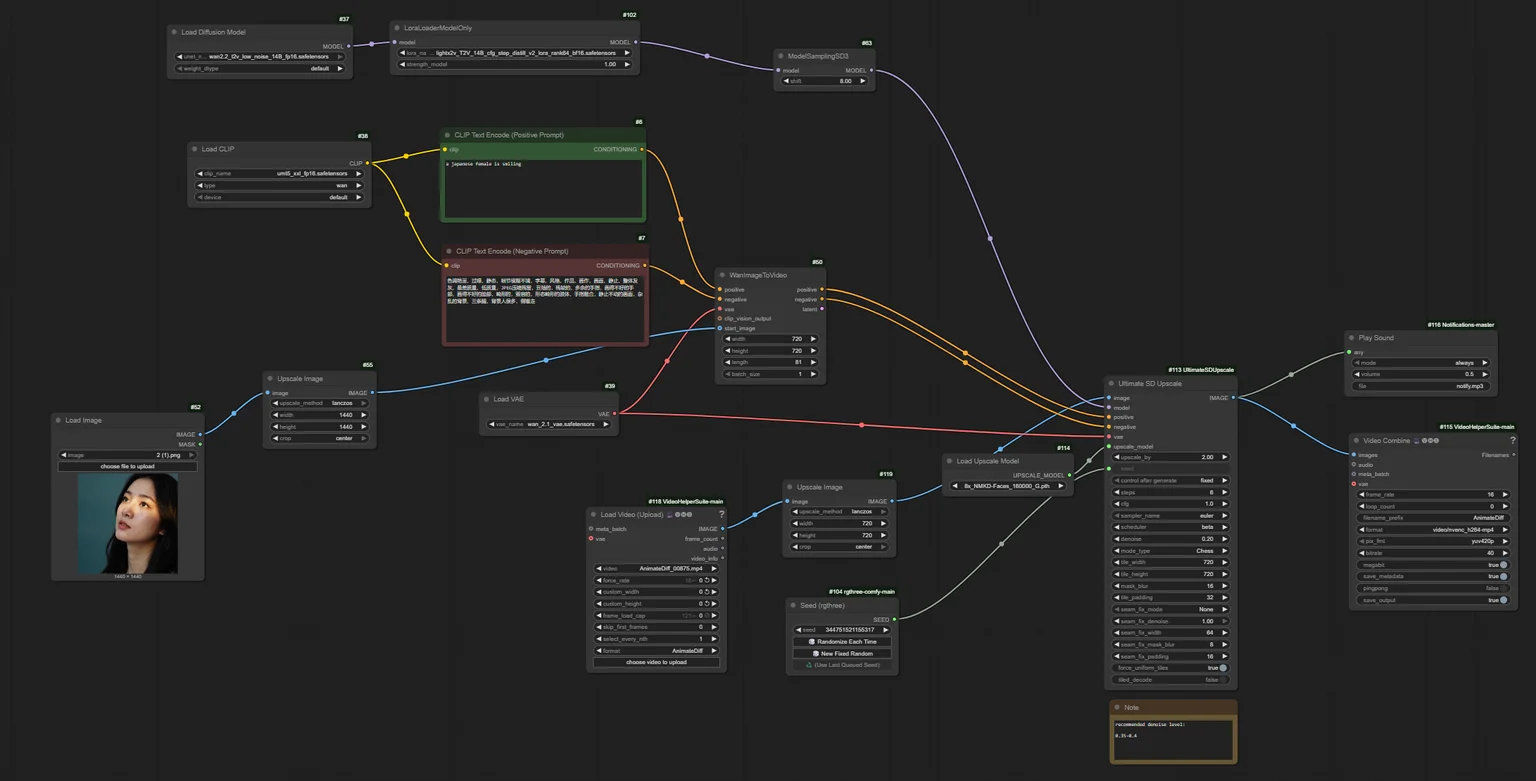The image size is (1536, 781).
Task: Open the format dropdown showing video/nvenc_h264-mp4
Action: coord(1433,530)
